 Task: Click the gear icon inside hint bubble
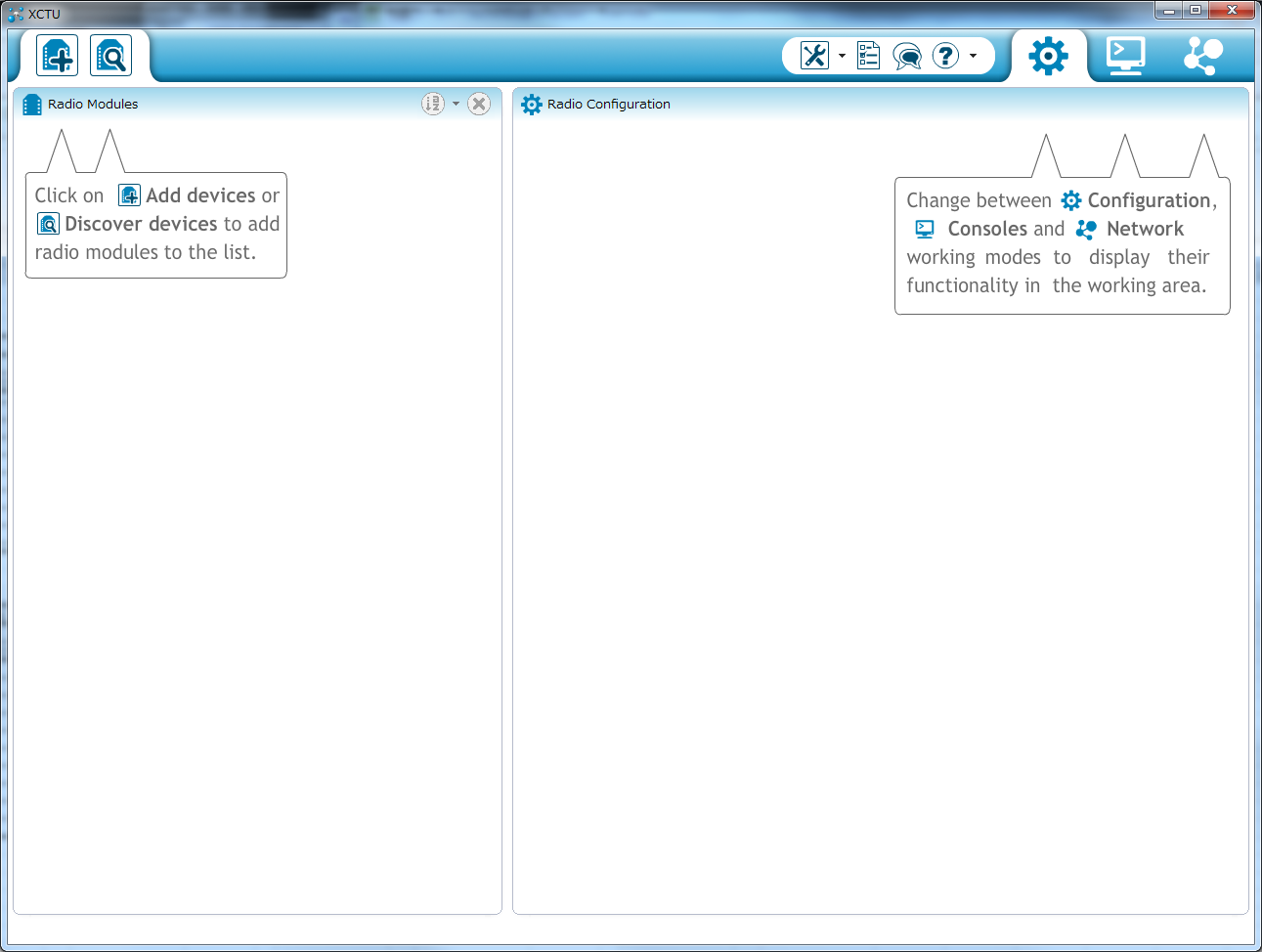pyautogui.click(x=1071, y=200)
